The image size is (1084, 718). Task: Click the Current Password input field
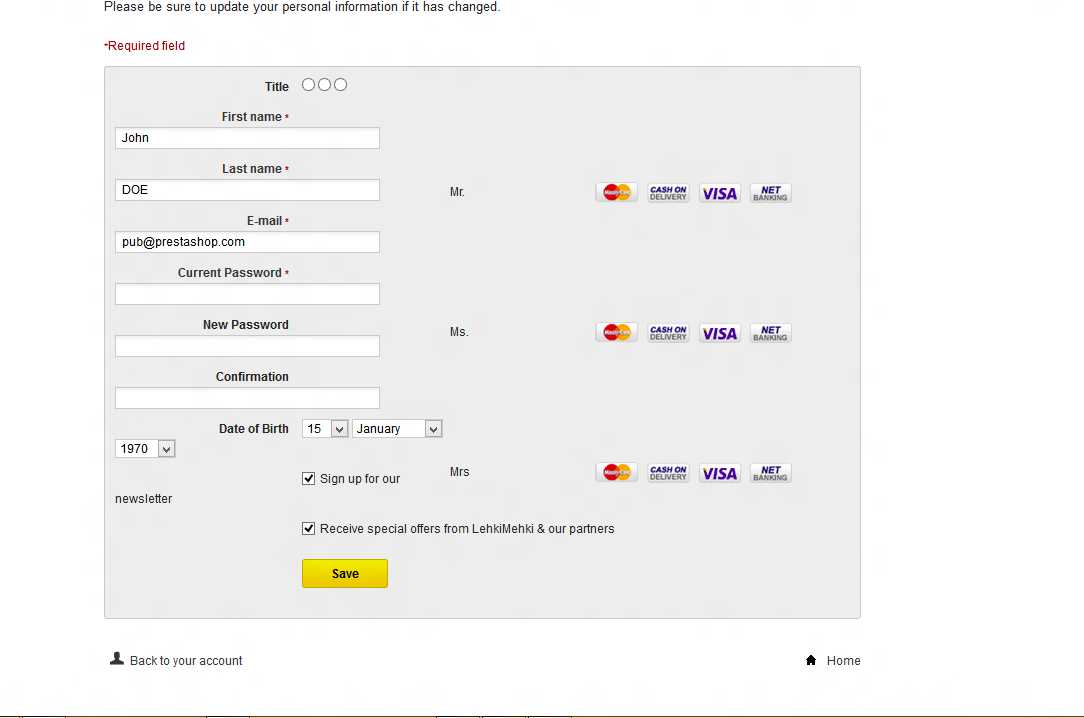pos(247,294)
